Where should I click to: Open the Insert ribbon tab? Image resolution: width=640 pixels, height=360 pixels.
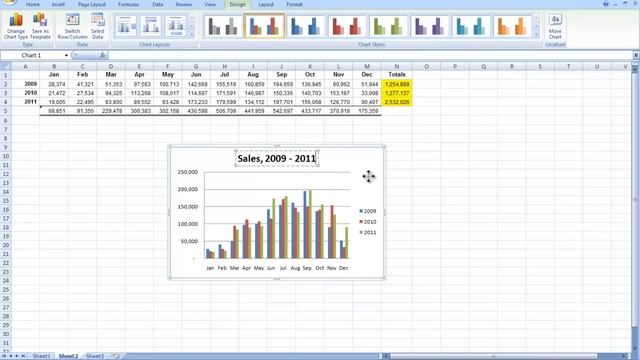(x=58, y=4)
